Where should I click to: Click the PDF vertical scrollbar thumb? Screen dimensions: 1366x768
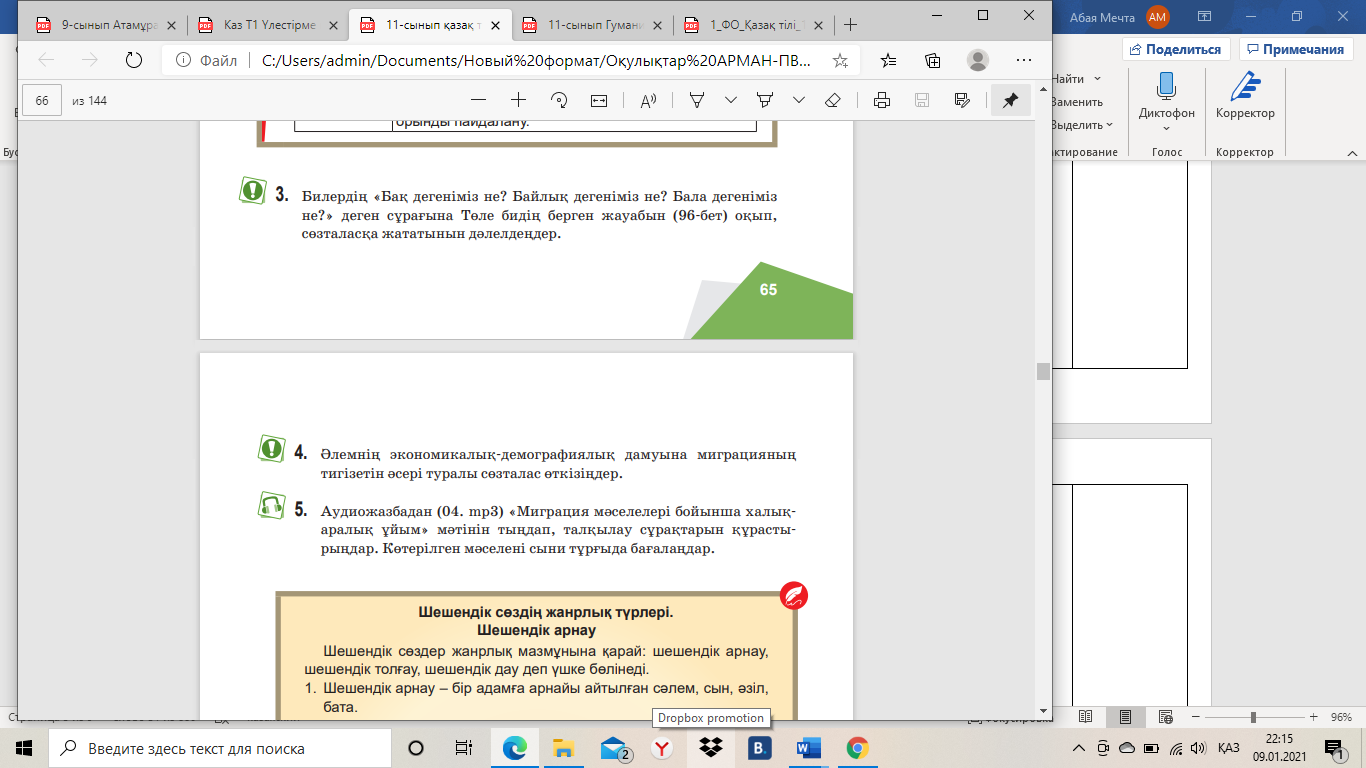(x=1043, y=371)
